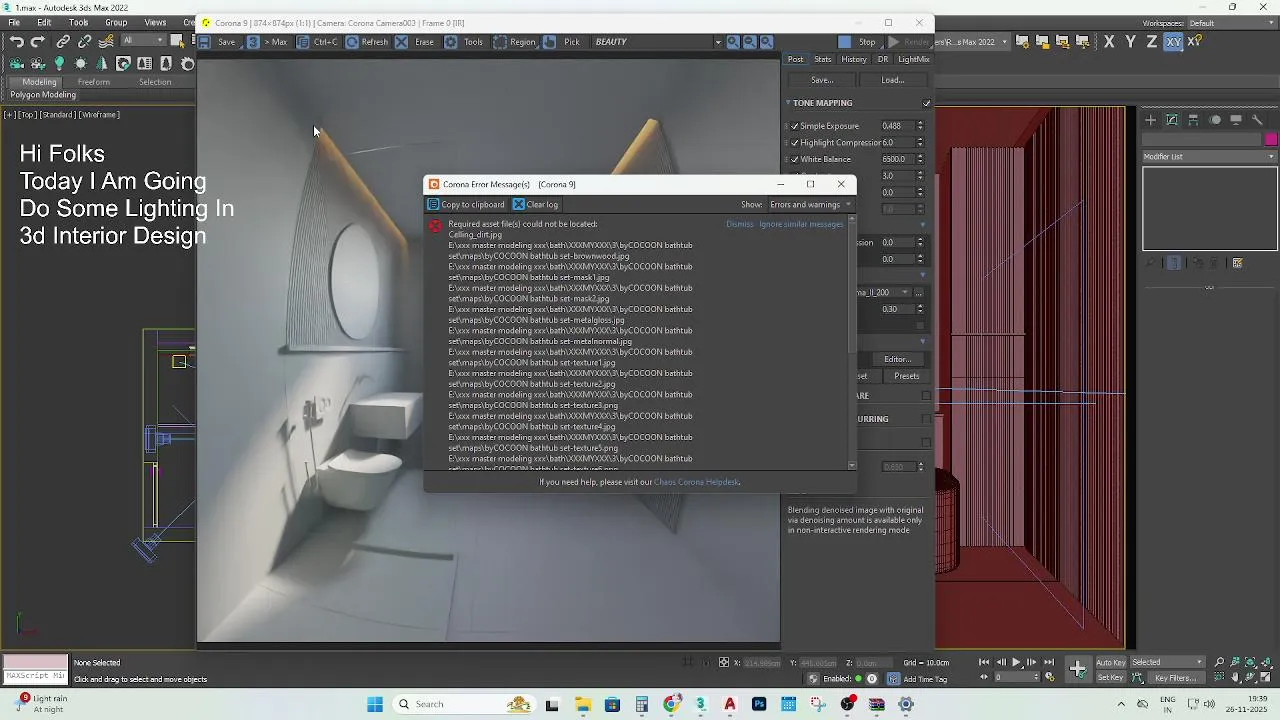The image size is (1280, 720).
Task: Open the Modify tab in command panel
Action: tap(1172, 120)
